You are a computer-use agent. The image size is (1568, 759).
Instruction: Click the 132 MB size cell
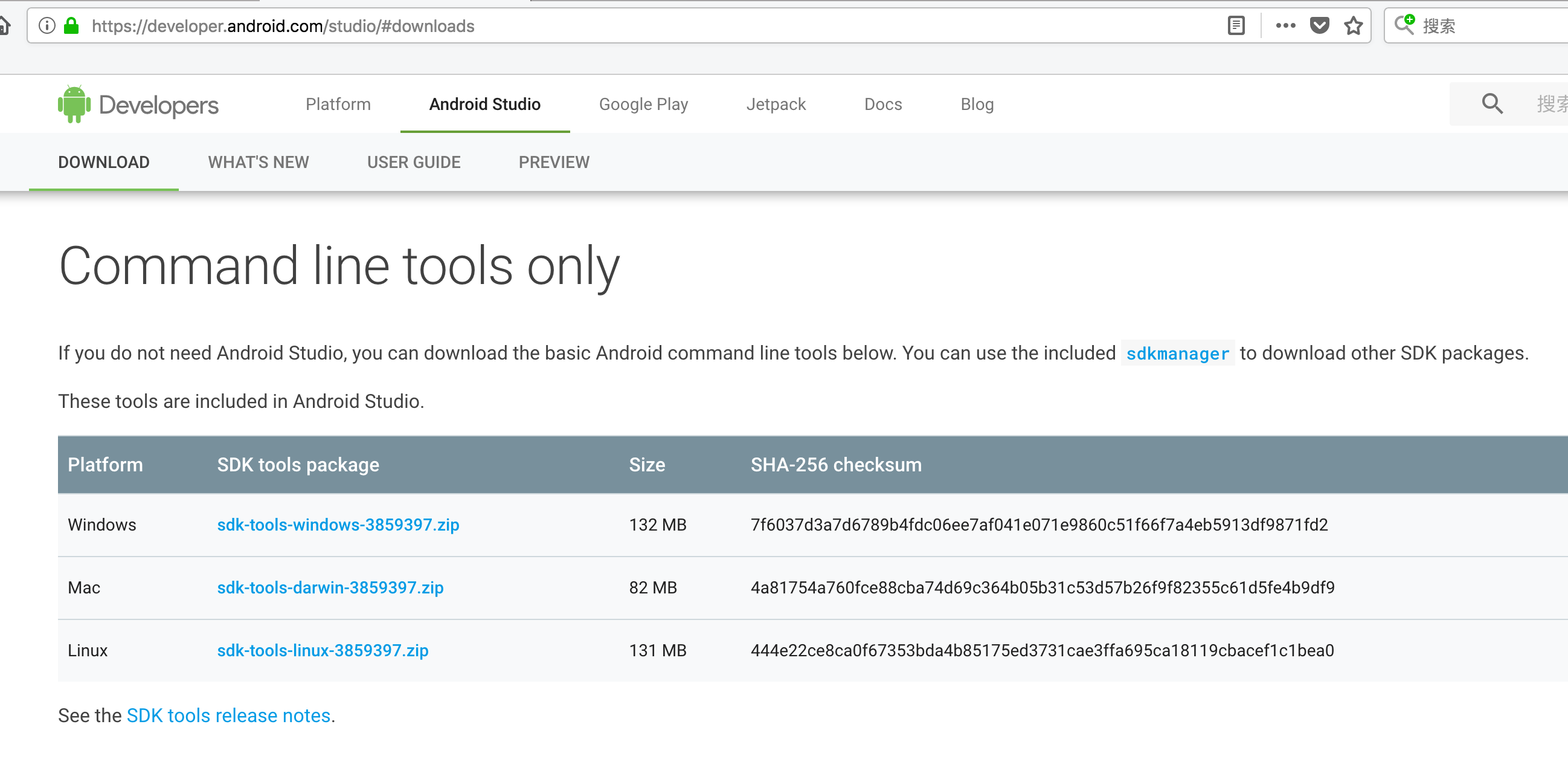pyautogui.click(x=658, y=525)
